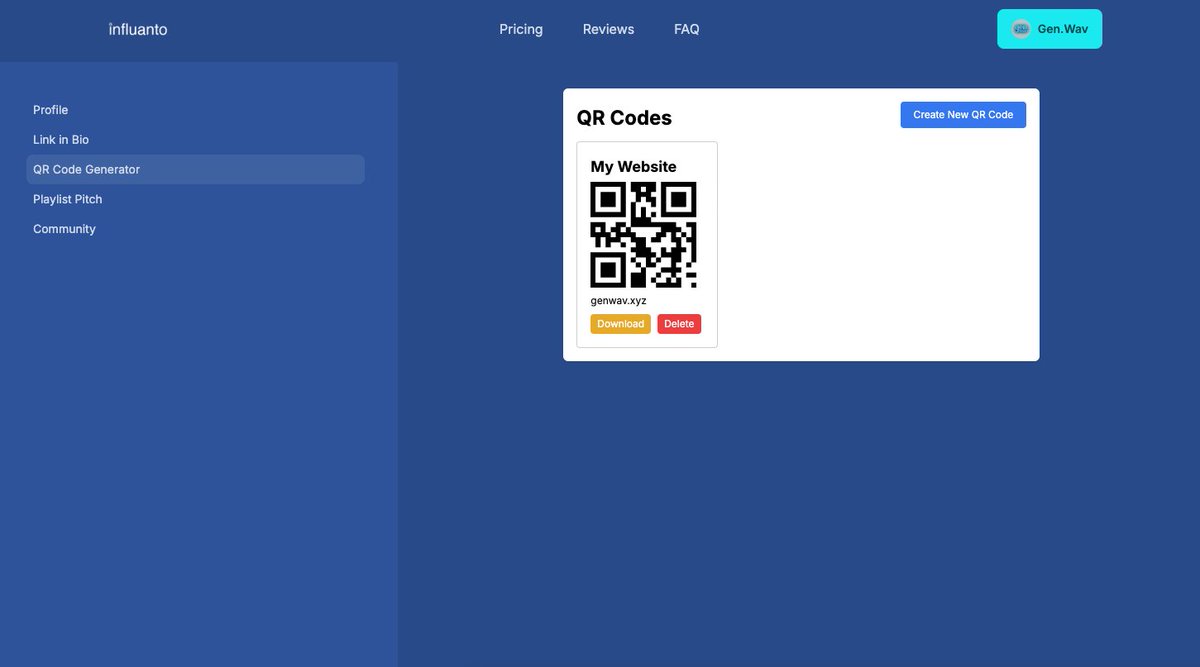Open the Pricing page
1200x667 pixels.
[521, 29]
